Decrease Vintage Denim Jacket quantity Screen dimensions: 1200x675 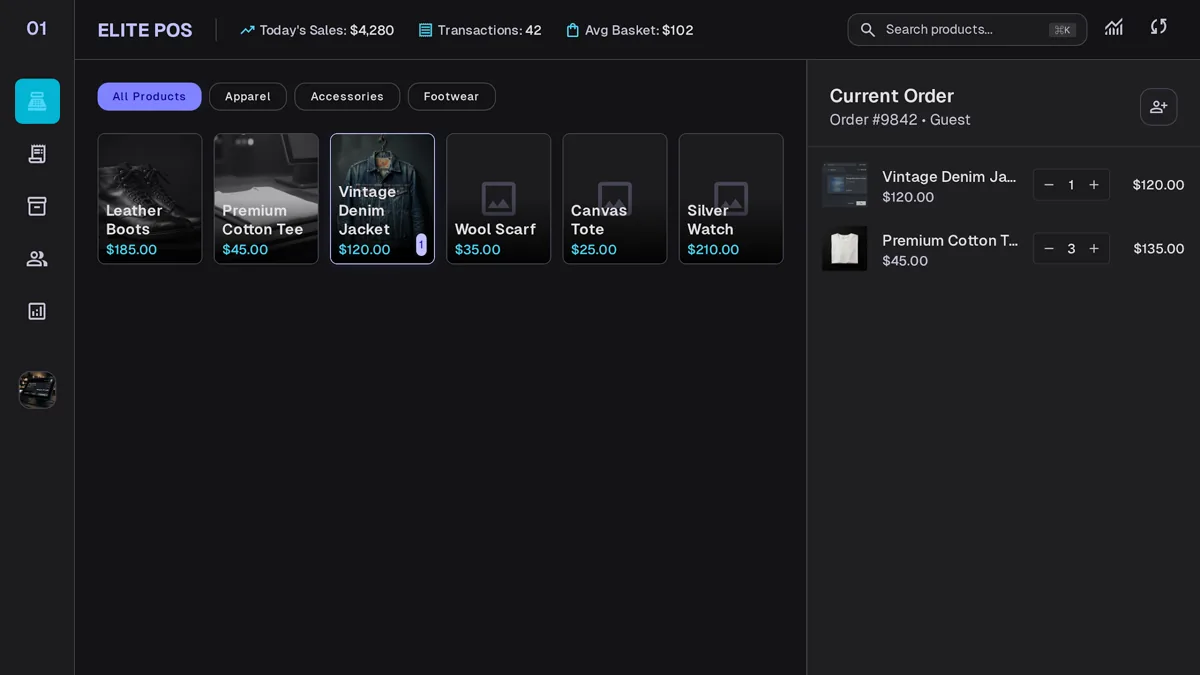point(1049,185)
